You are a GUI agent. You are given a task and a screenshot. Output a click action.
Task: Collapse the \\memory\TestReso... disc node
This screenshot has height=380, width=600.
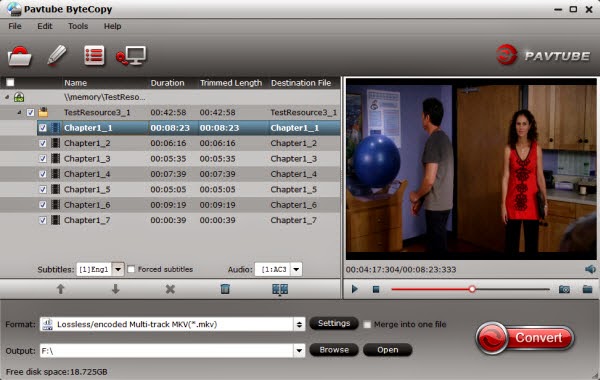click(x=7, y=97)
